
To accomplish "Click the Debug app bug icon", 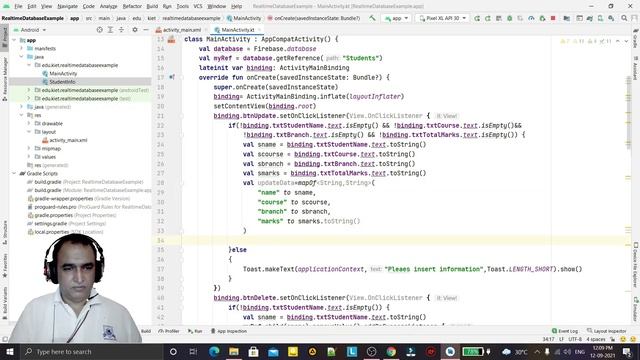I will [509, 18].
